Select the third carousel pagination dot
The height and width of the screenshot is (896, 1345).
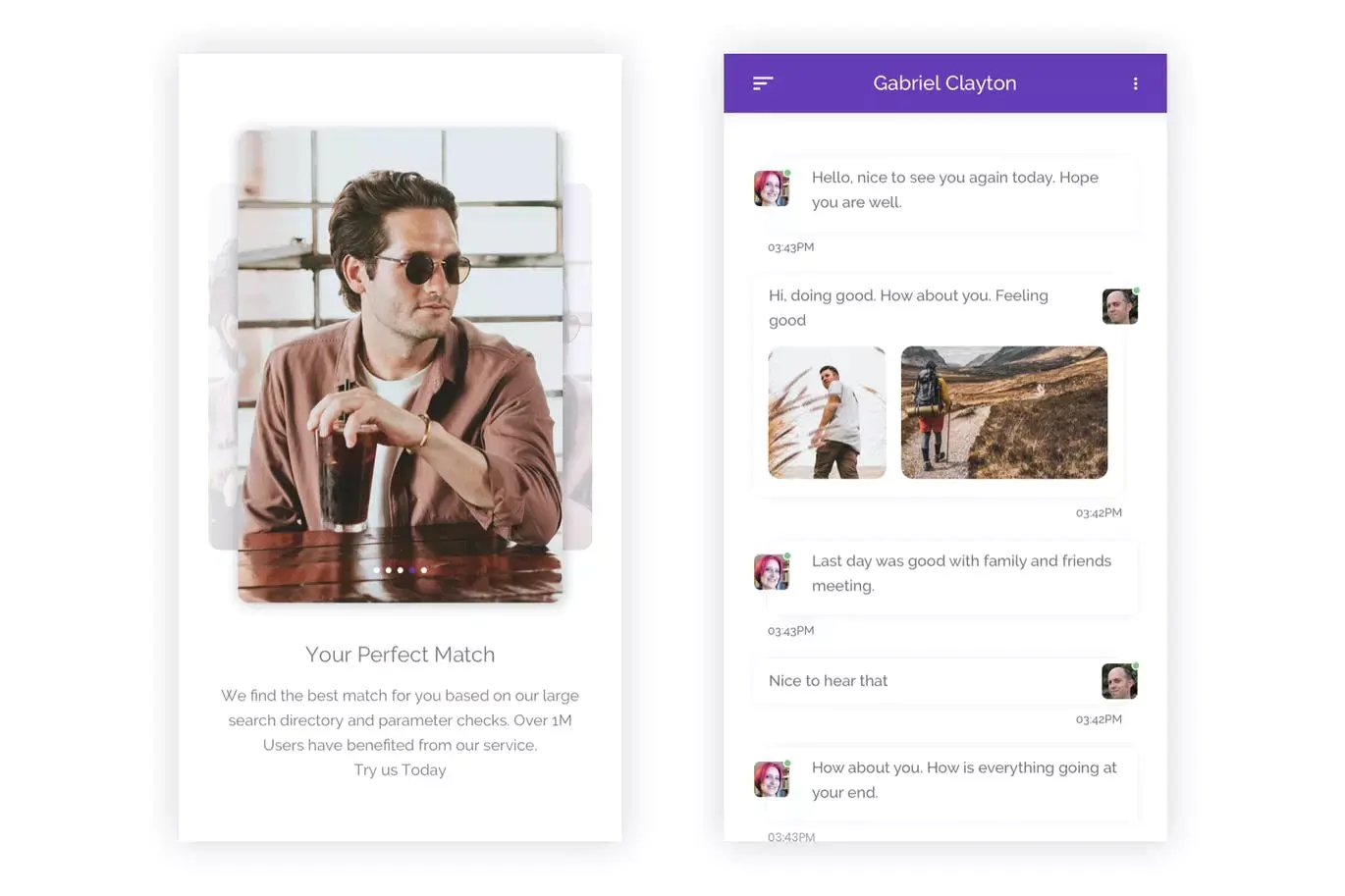(400, 570)
